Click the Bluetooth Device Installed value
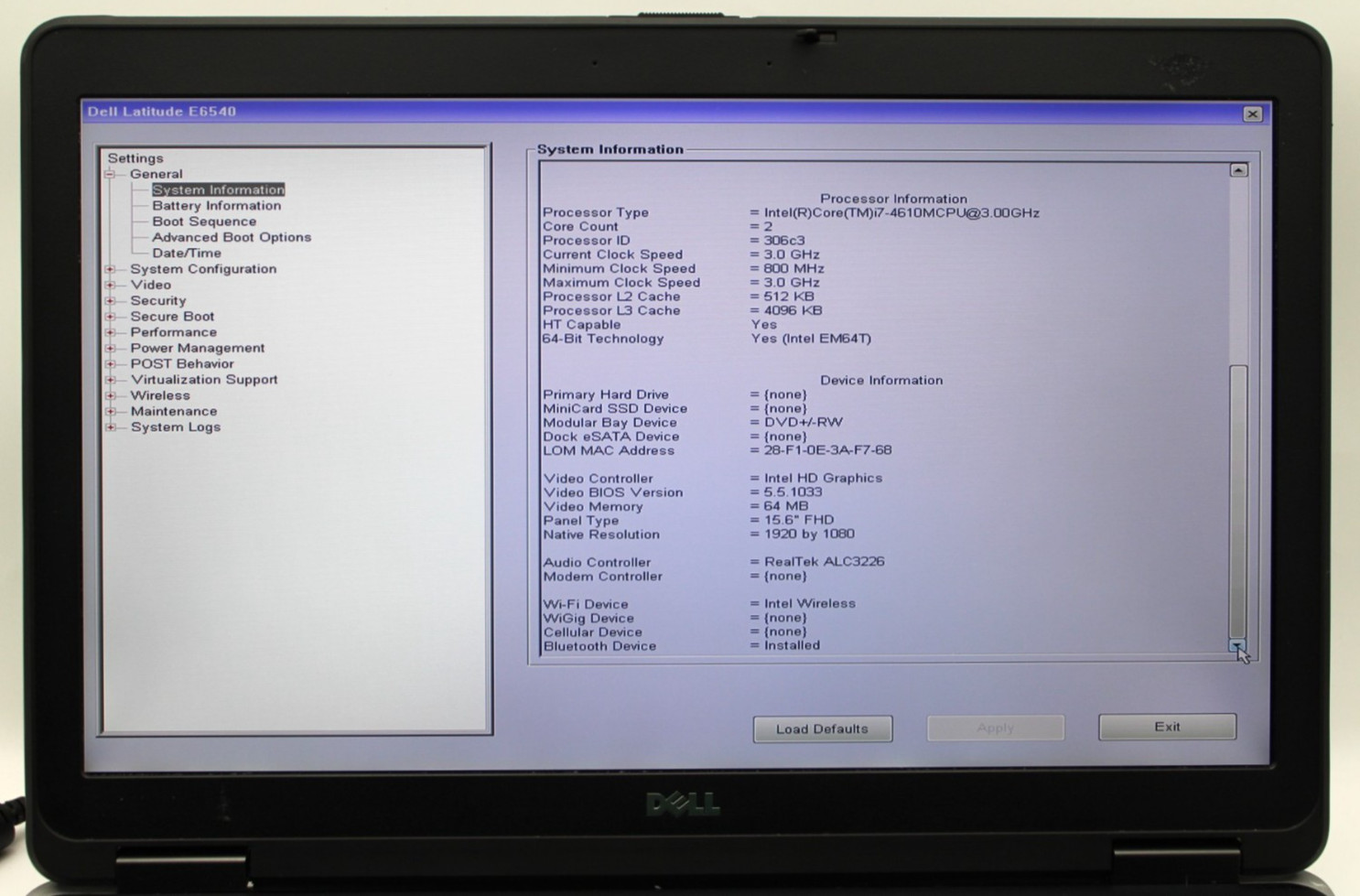Screen dimensions: 1360x896 [x=792, y=645]
